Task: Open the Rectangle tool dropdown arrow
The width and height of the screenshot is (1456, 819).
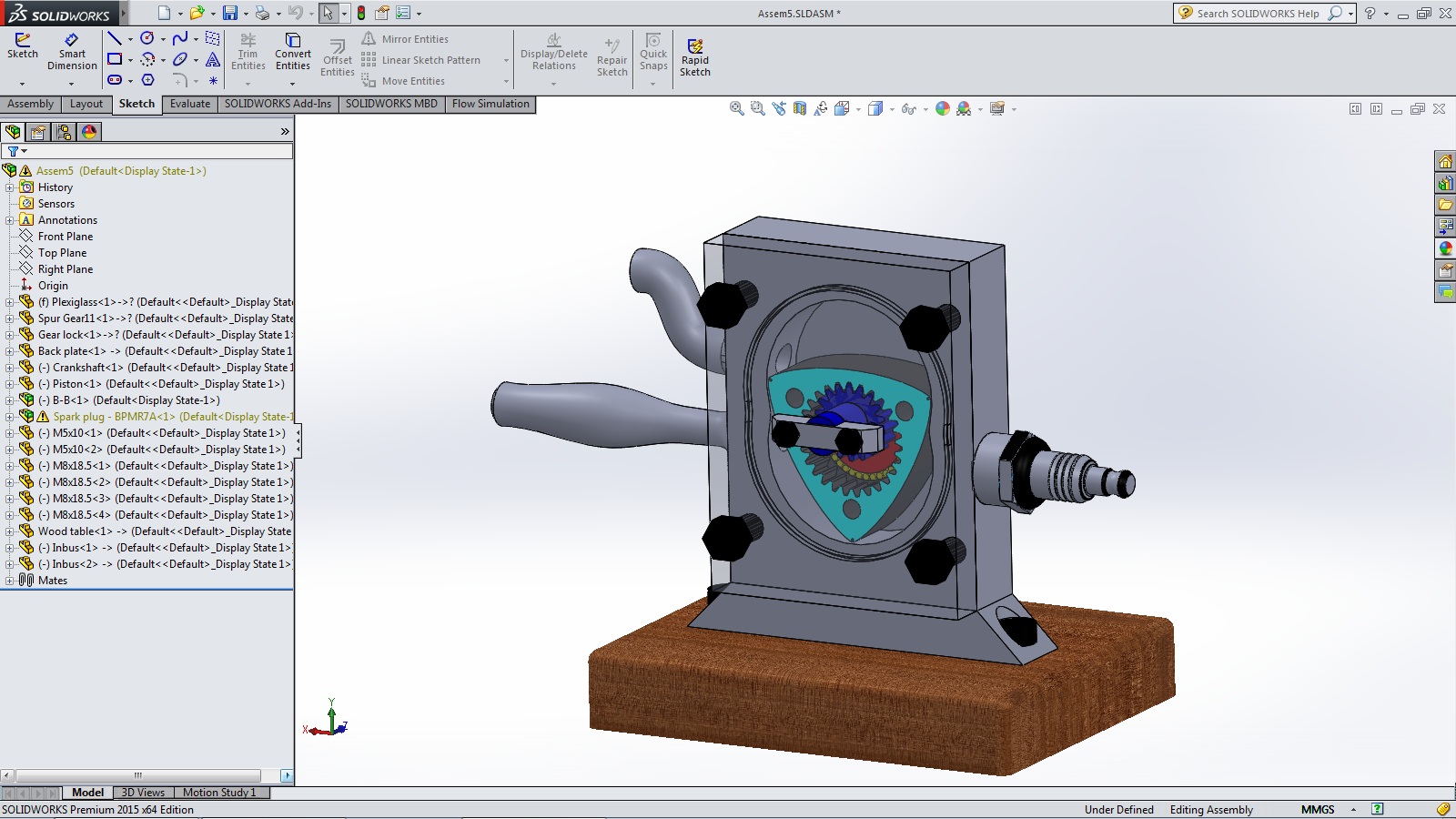Action: pos(130,60)
